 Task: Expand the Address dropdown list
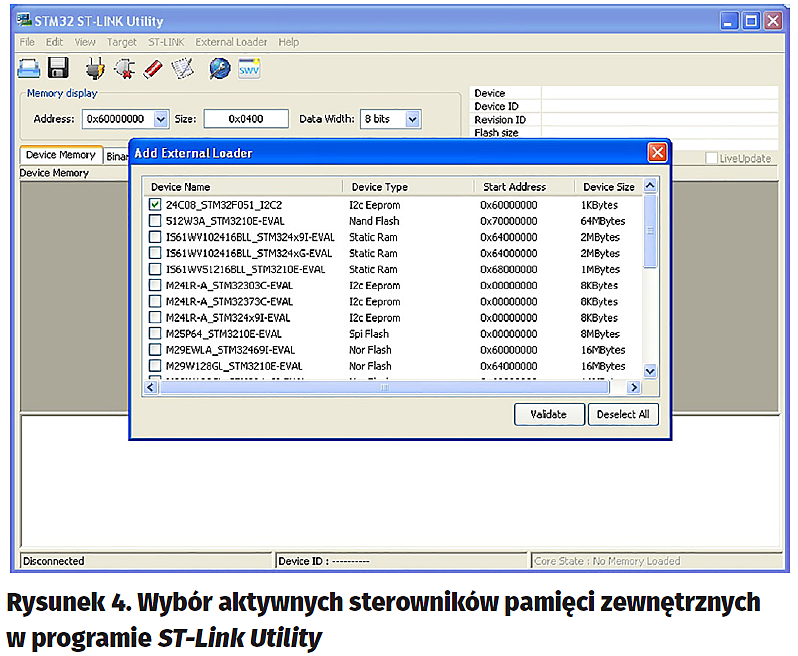(161, 119)
